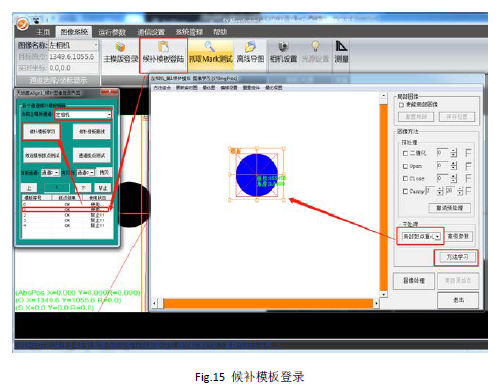Check the Canny preprocessing checkbox
This screenshot has height=386, width=501.
coord(405,191)
